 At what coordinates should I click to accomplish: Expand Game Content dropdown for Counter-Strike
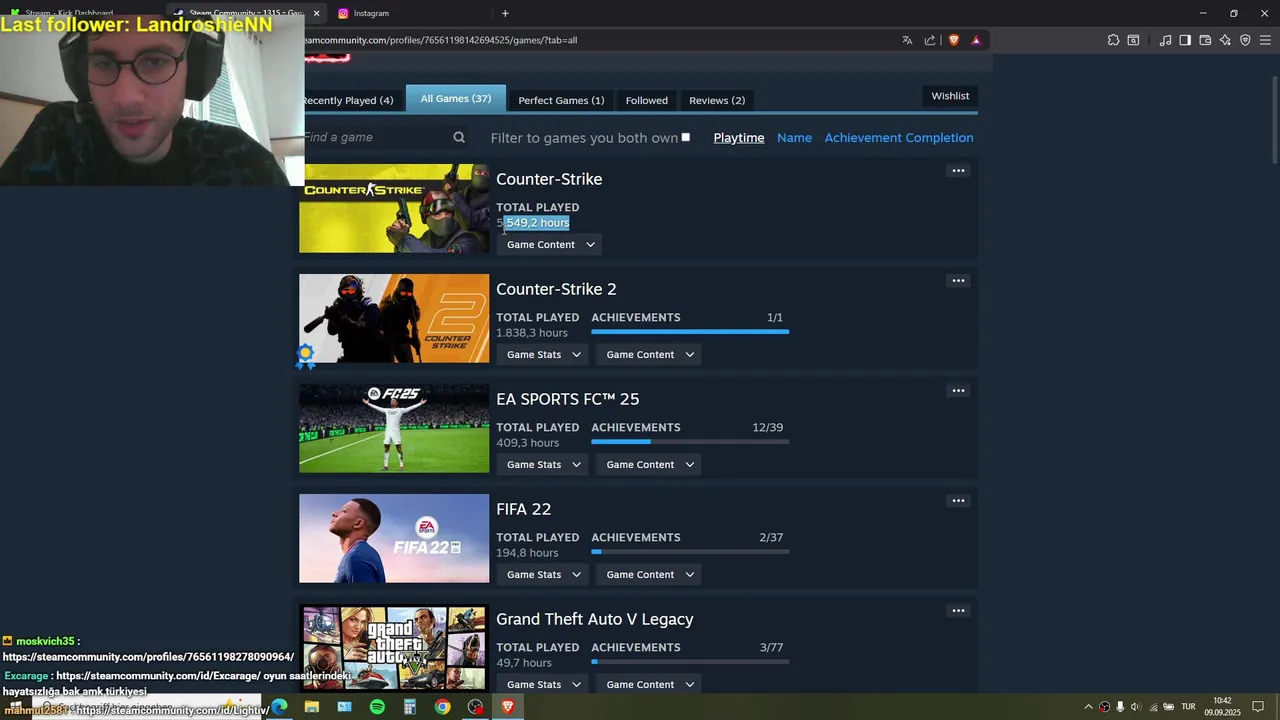pyautogui.click(x=550, y=244)
